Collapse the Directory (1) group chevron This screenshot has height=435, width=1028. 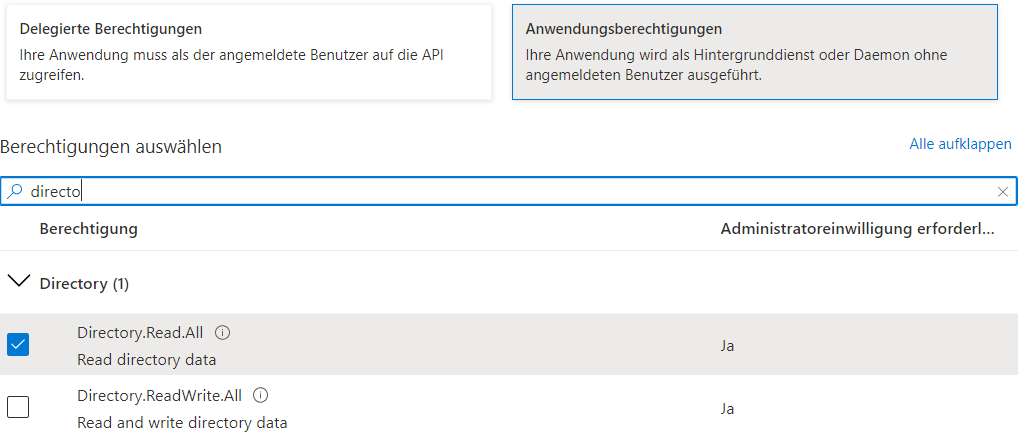[x=19, y=282]
